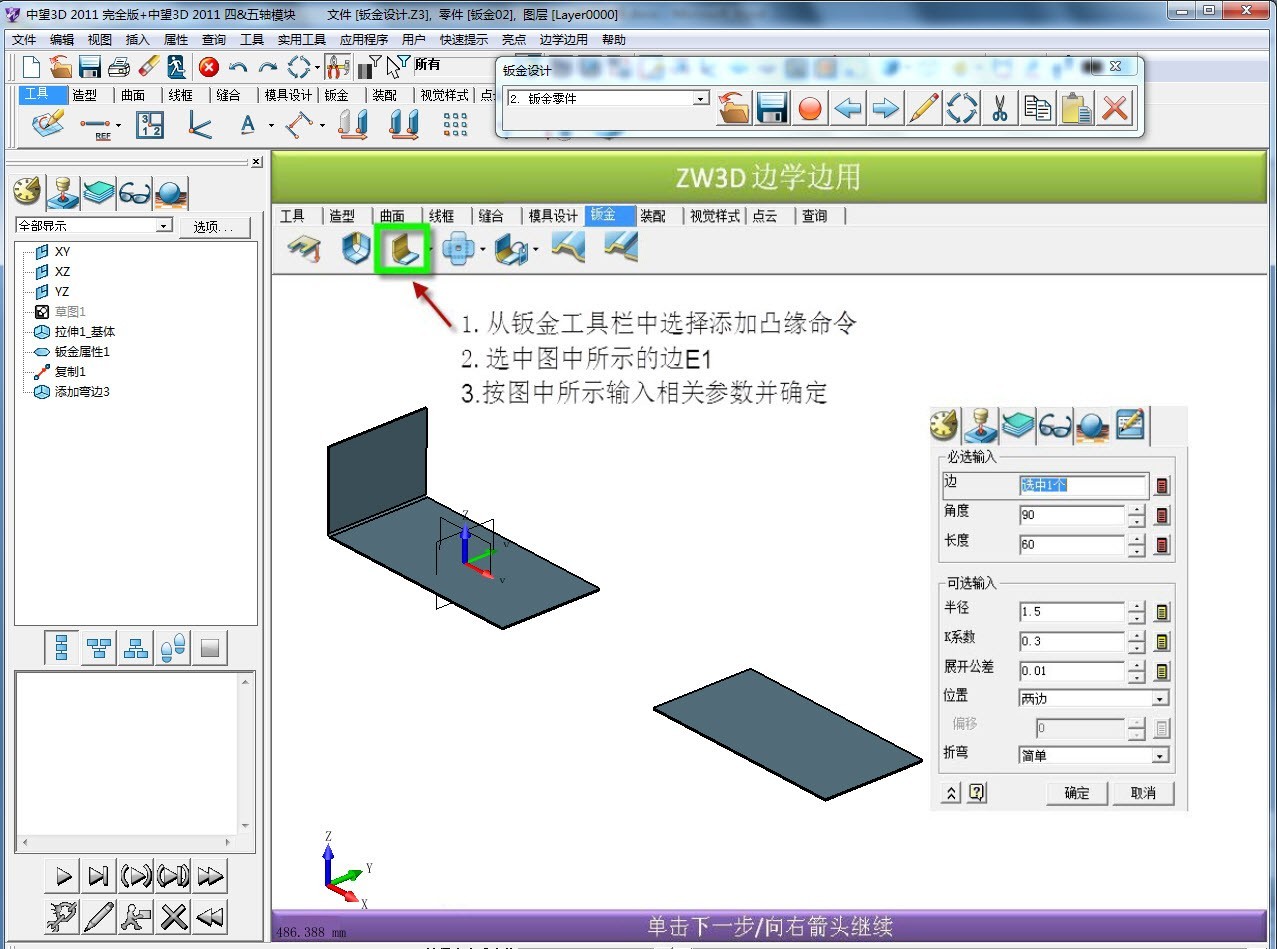Image resolution: width=1277 pixels, height=949 pixels.
Task: Open the 插入 menu
Action: pos(138,40)
